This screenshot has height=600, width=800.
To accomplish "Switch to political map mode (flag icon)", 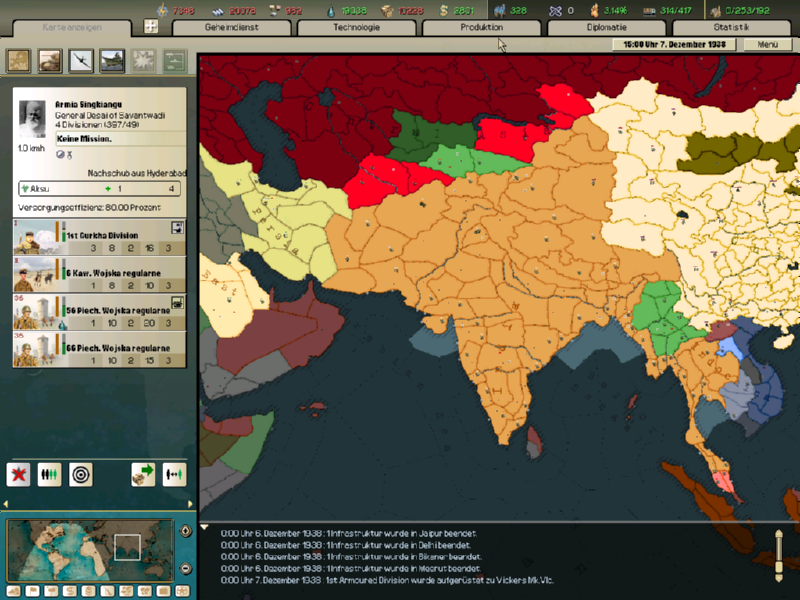I will coord(32,591).
